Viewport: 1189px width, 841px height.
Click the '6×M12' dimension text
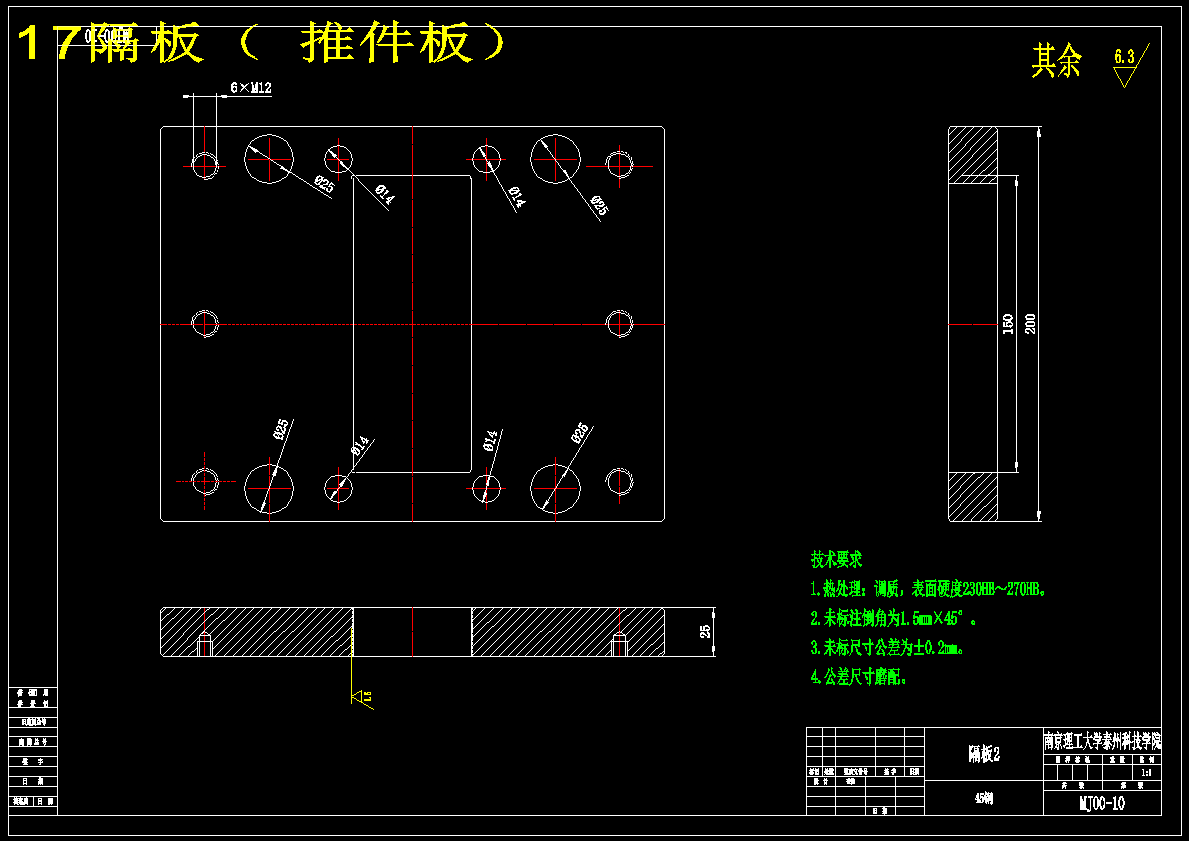tap(251, 88)
